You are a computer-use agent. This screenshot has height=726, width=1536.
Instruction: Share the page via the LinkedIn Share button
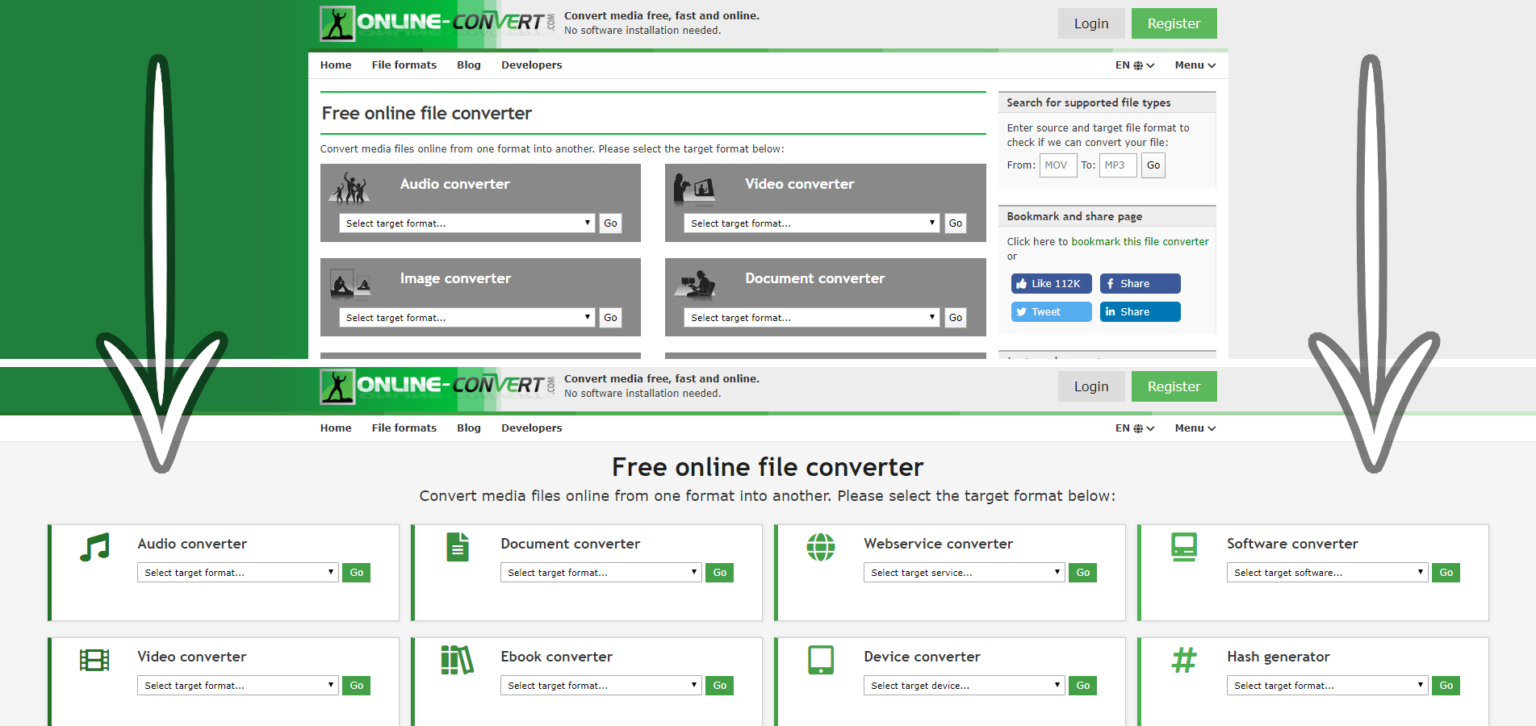click(x=1140, y=312)
